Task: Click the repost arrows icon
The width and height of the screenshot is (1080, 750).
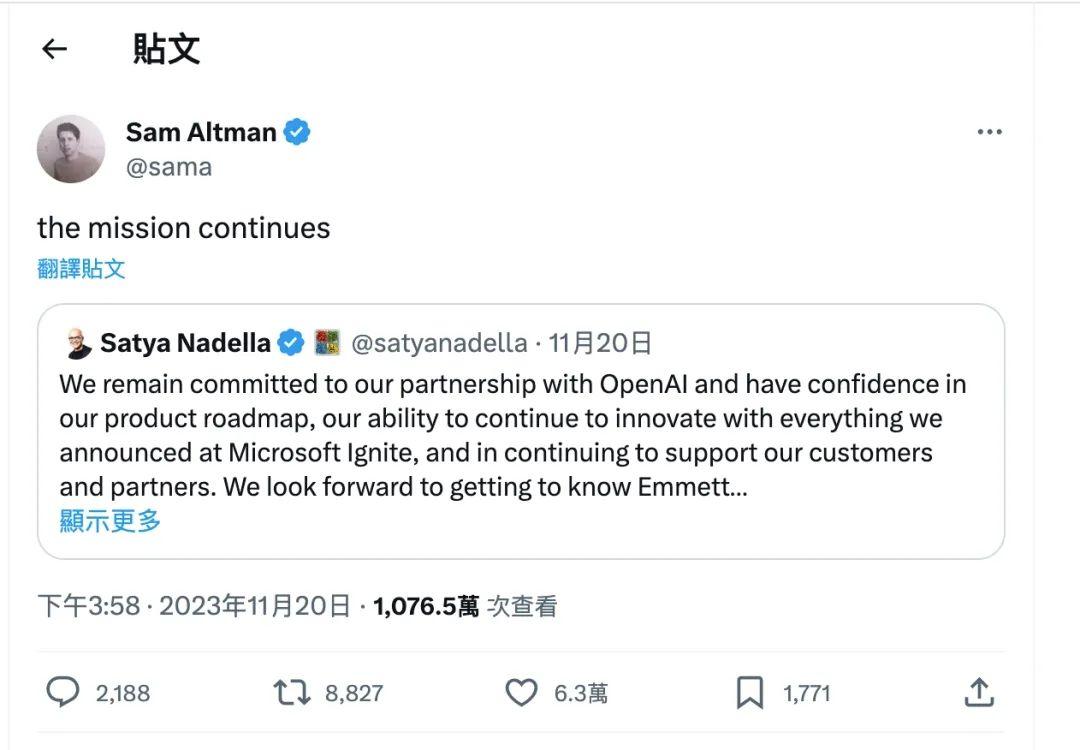Action: pyautogui.click(x=292, y=692)
